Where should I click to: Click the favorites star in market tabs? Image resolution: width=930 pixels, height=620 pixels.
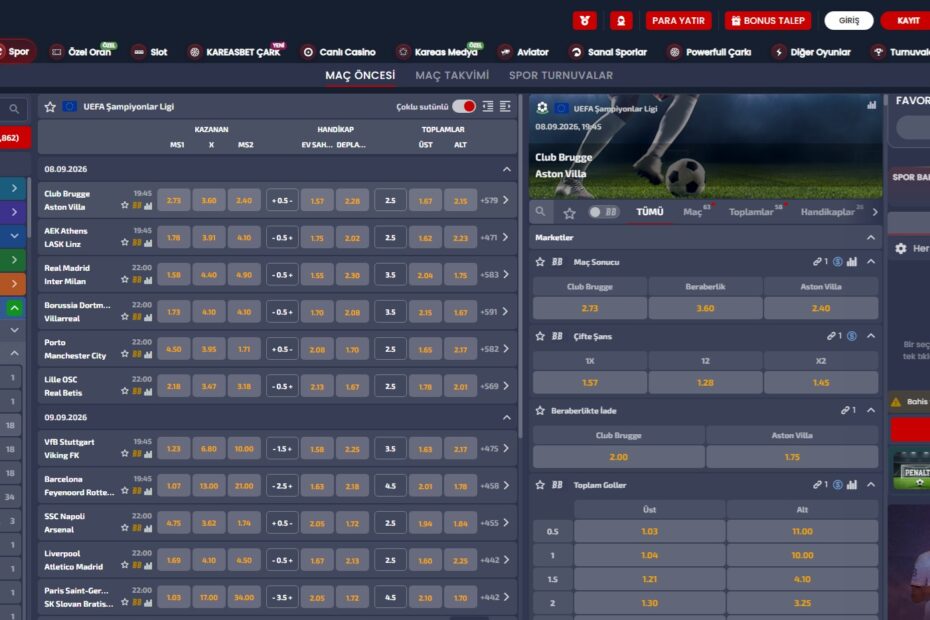(x=569, y=213)
